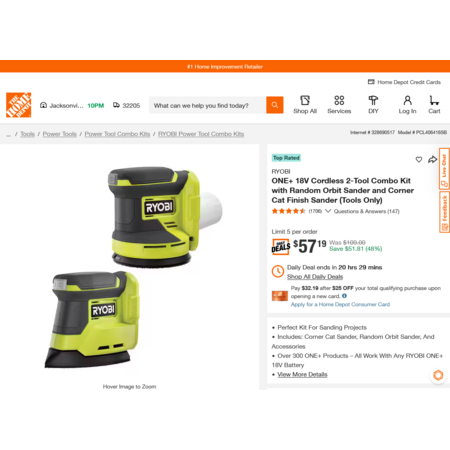Click the info icon beside new card

[344, 296]
